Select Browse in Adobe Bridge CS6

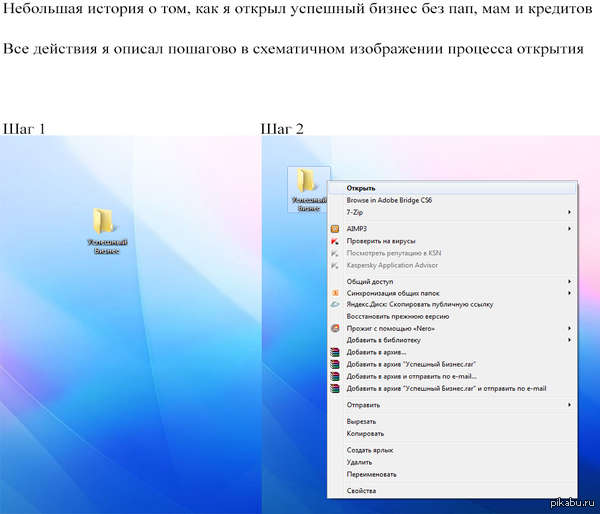point(452,200)
